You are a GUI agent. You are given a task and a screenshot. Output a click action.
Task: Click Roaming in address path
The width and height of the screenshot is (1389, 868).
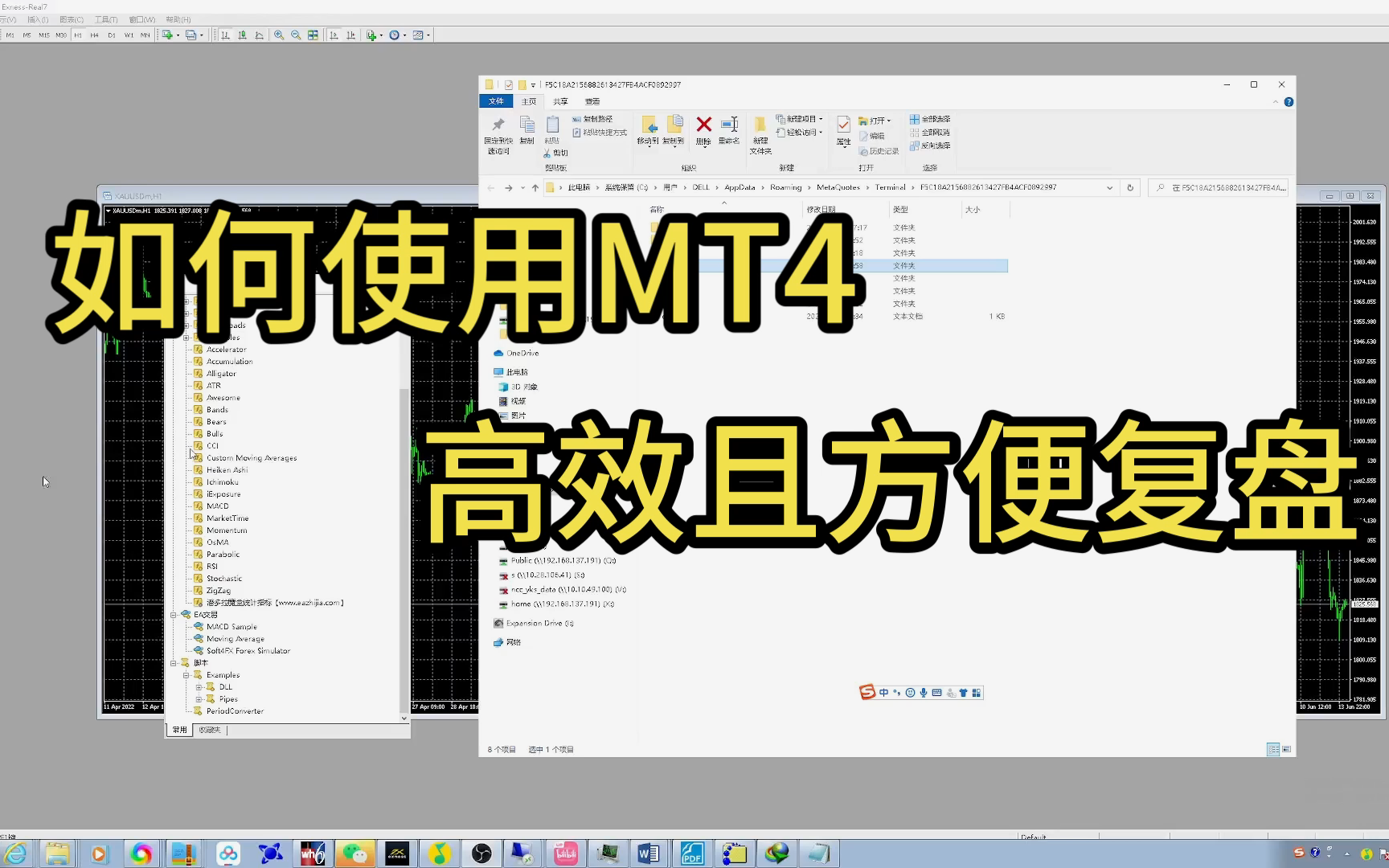pos(785,187)
